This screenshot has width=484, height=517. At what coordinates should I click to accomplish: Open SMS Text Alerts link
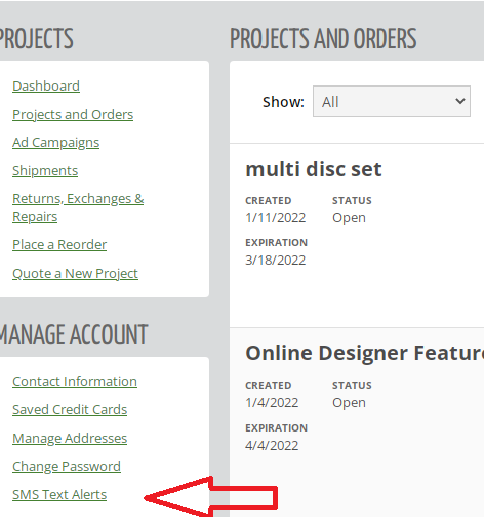(x=60, y=495)
